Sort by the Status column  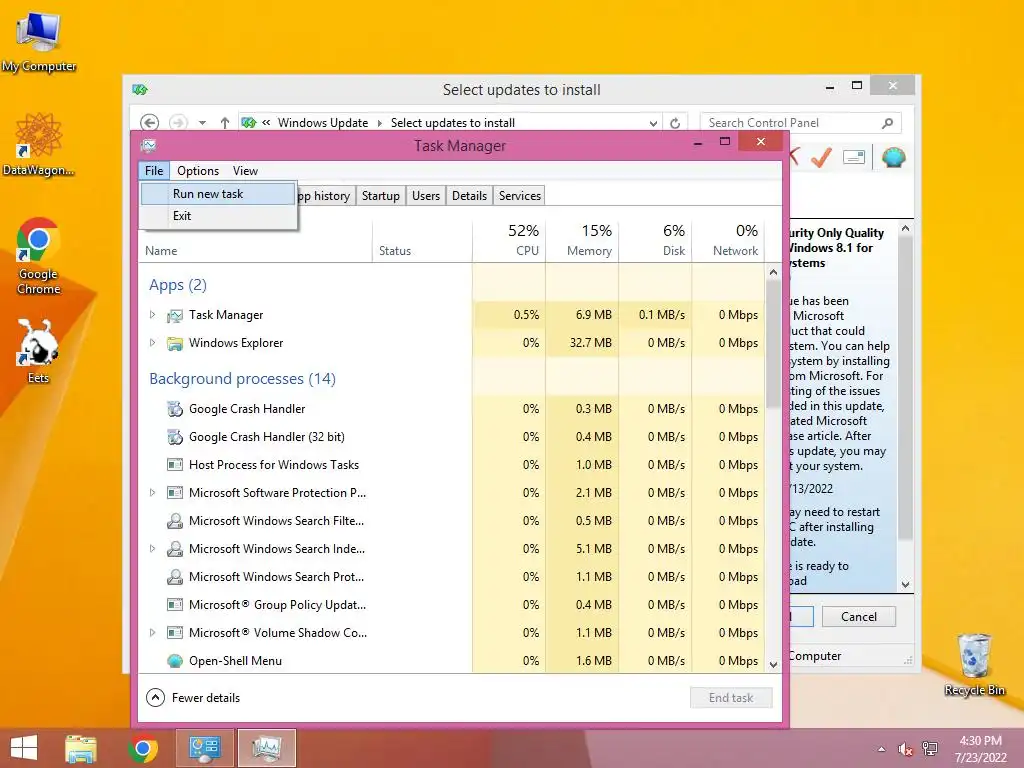[423, 251]
